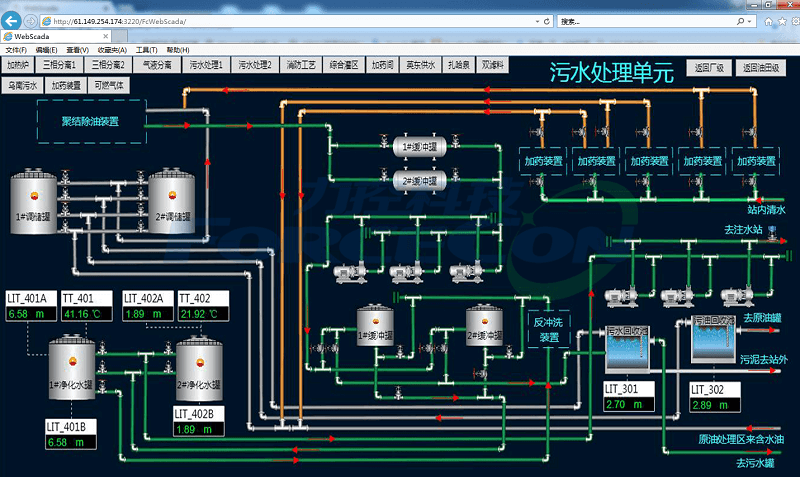Switch to the 三相分离1 page tab

[x=59, y=65]
